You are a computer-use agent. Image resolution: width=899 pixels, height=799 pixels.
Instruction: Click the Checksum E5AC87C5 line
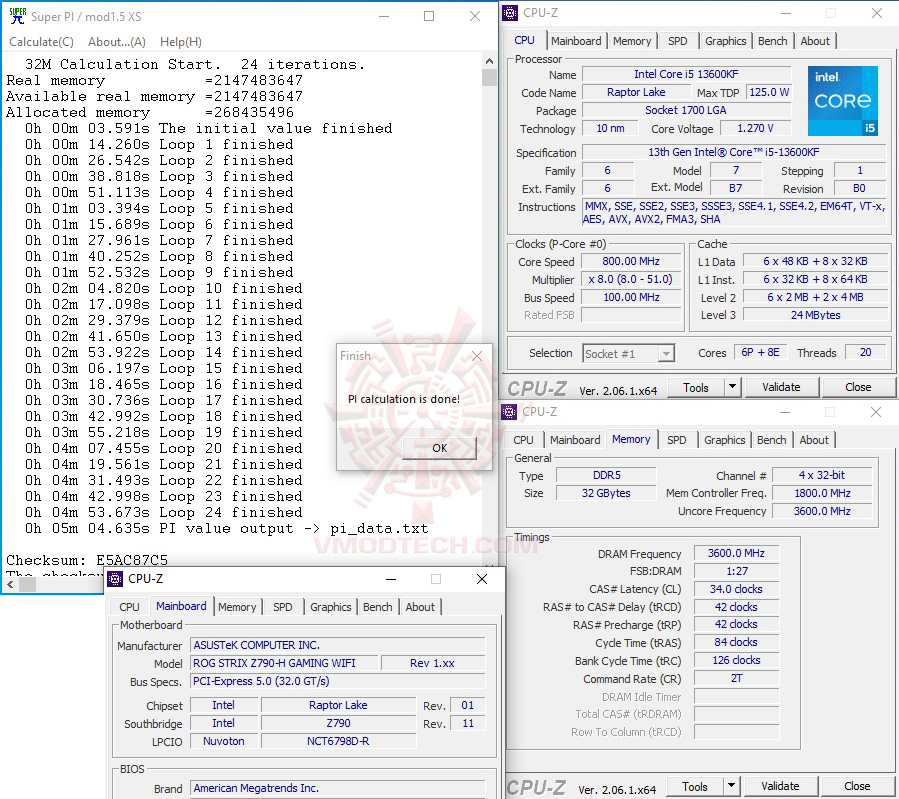click(87, 560)
